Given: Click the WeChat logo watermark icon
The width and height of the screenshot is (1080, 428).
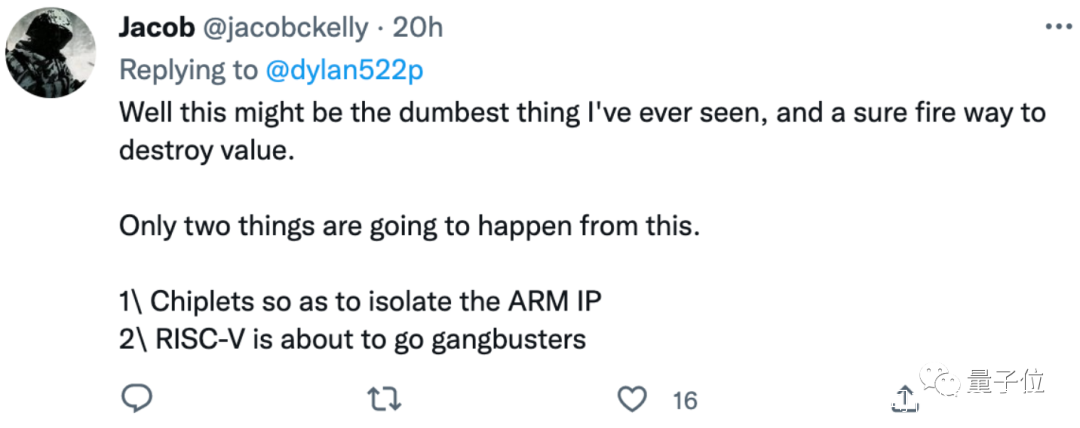Looking at the screenshot, I should point(943,382).
